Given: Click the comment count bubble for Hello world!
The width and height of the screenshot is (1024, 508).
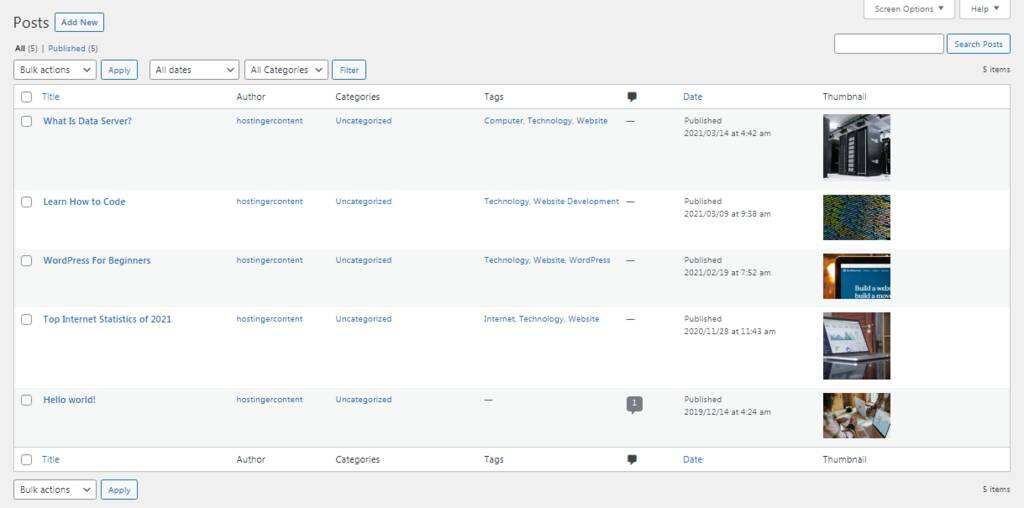Looking at the screenshot, I should pos(634,403).
